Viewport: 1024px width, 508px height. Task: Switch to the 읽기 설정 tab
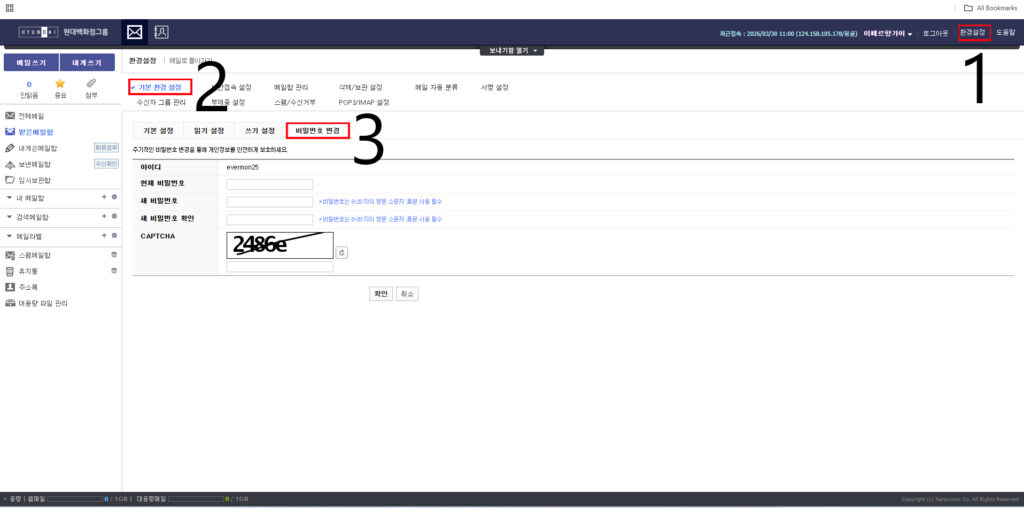click(x=208, y=131)
